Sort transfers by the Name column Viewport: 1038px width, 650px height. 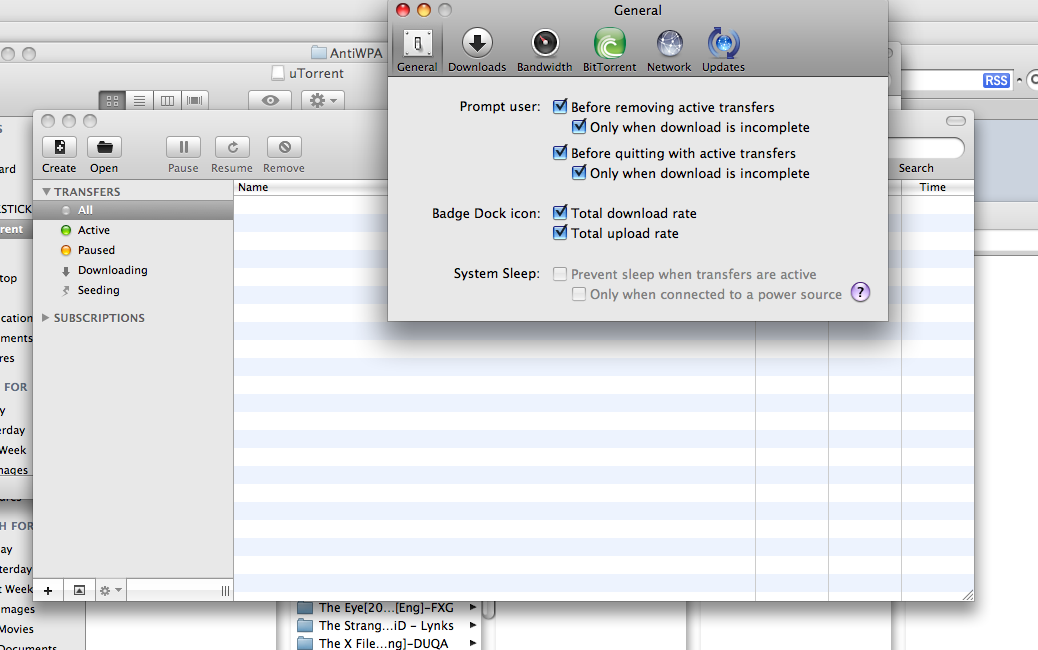(311, 187)
